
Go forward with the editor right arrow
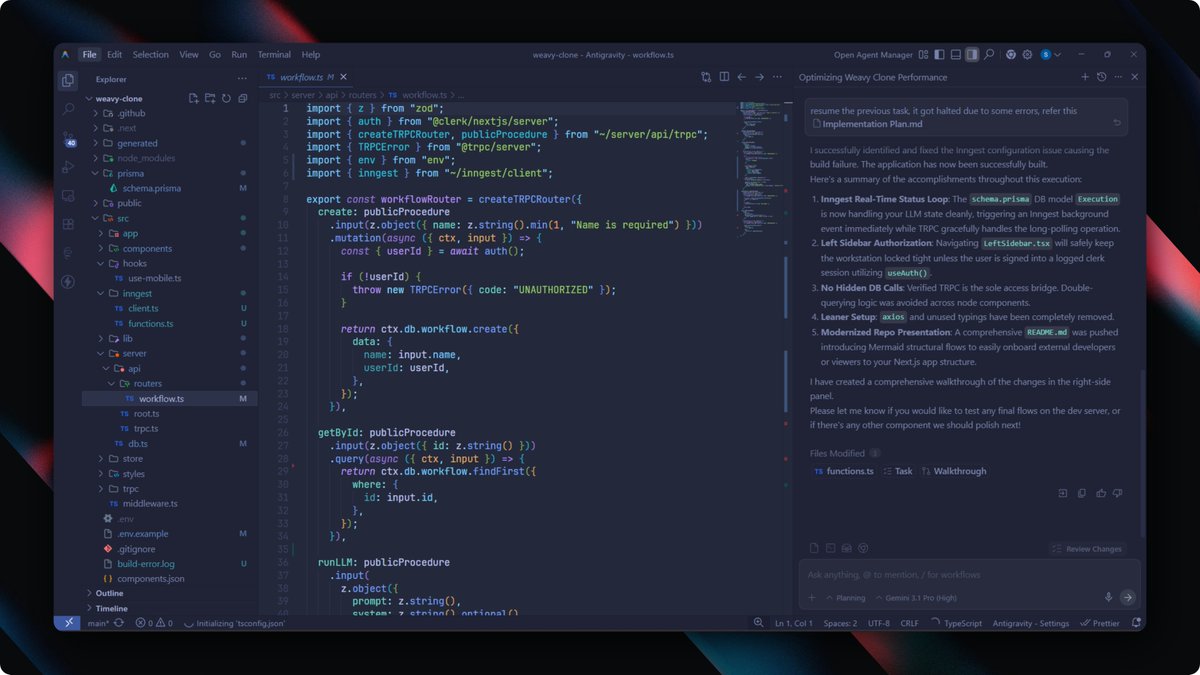pyautogui.click(x=760, y=77)
